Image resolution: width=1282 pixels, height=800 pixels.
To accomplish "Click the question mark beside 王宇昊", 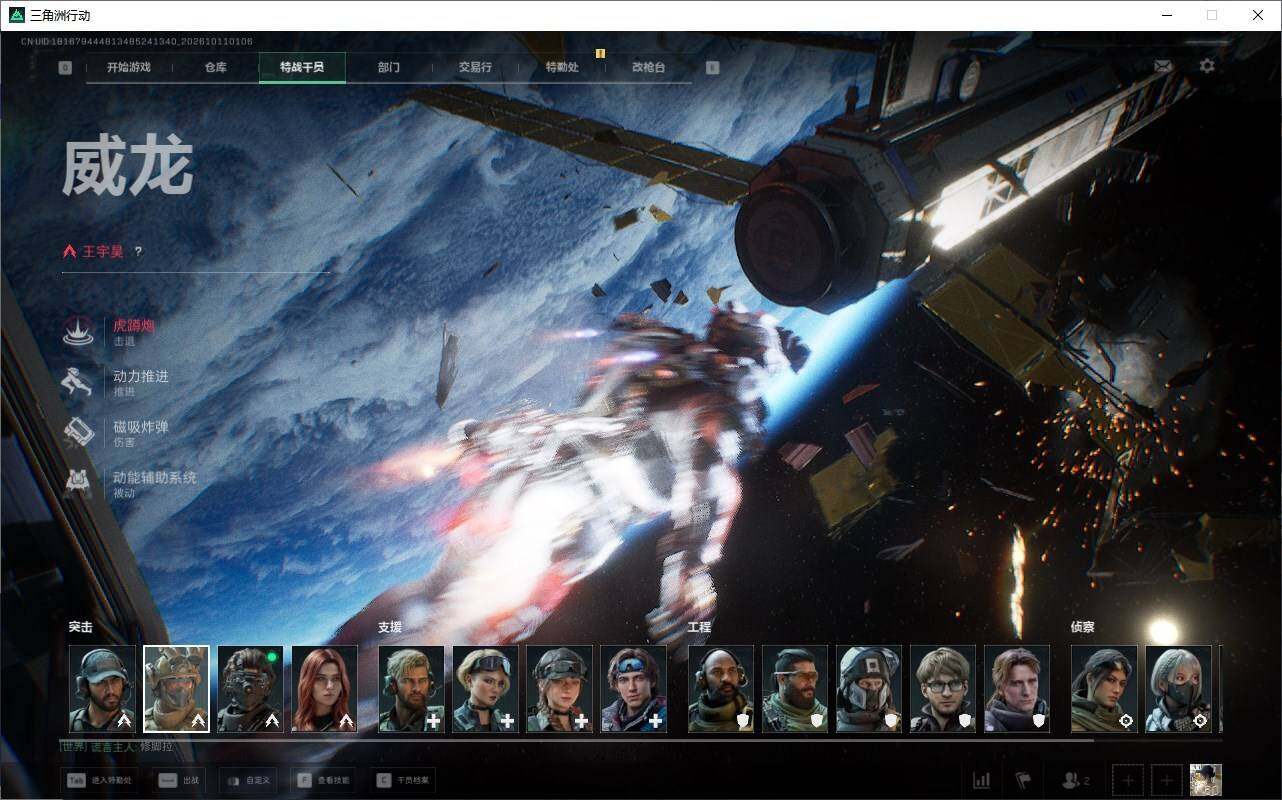I will [138, 252].
